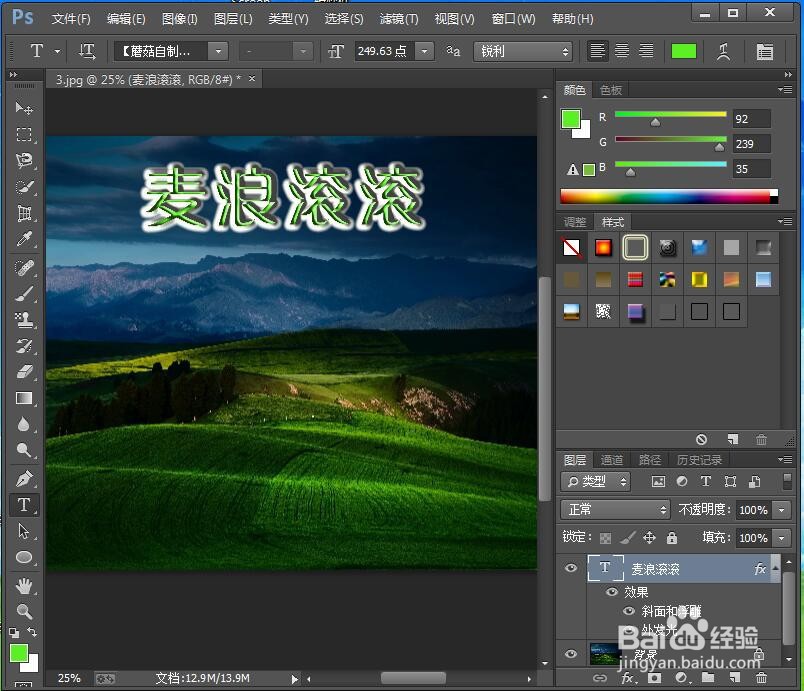Hide the 背景 background layer
This screenshot has height=691, width=804.
[571, 653]
